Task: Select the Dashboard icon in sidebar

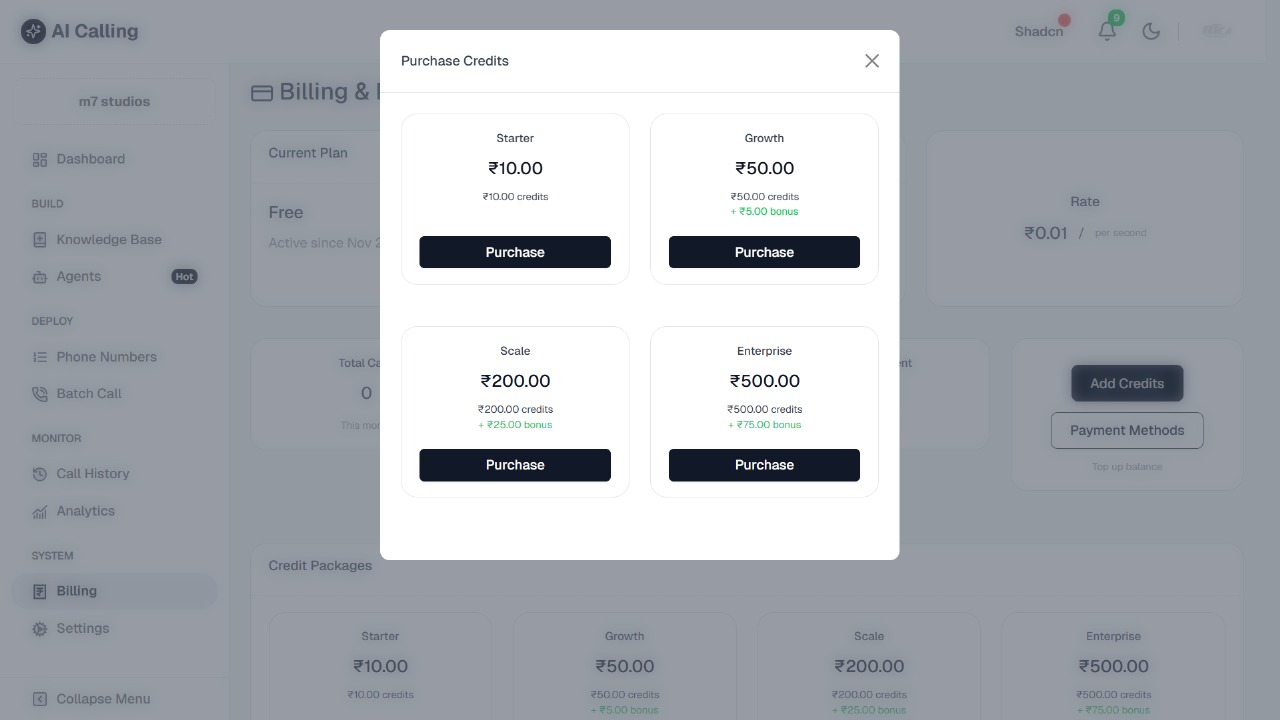Action: click(x=40, y=159)
